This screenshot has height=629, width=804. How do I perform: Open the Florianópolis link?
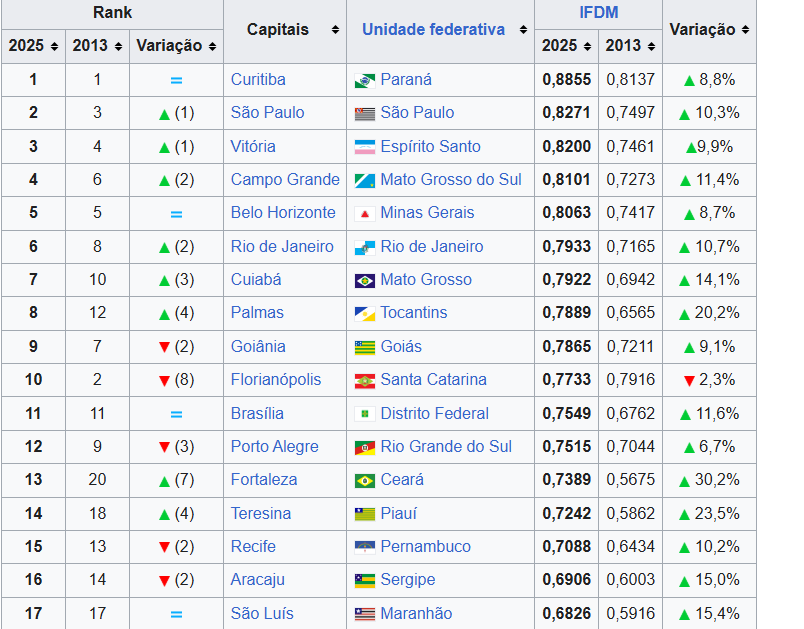tap(276, 380)
